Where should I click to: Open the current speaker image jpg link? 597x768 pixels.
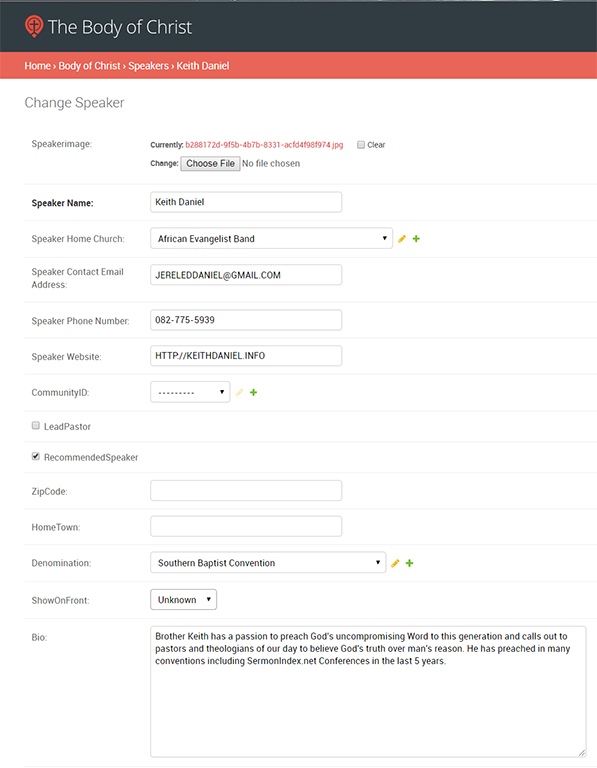[264, 145]
